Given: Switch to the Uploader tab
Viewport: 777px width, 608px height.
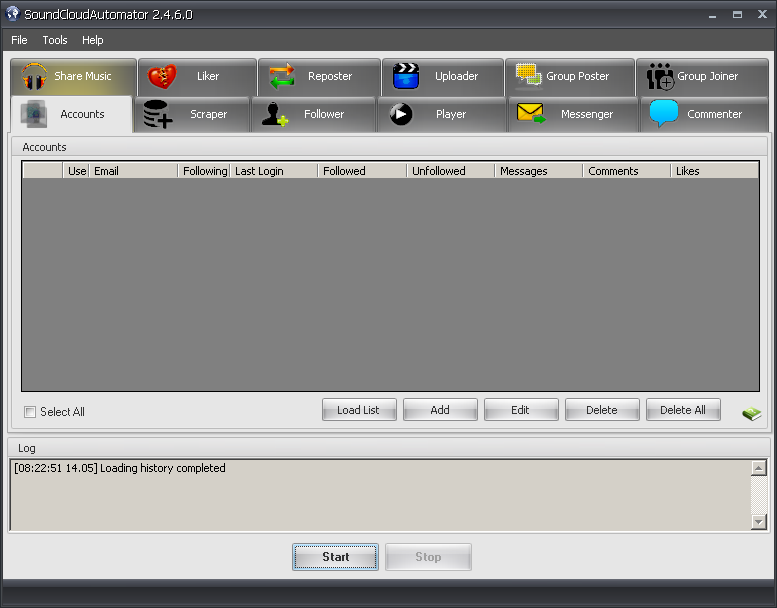Looking at the screenshot, I should (443, 77).
